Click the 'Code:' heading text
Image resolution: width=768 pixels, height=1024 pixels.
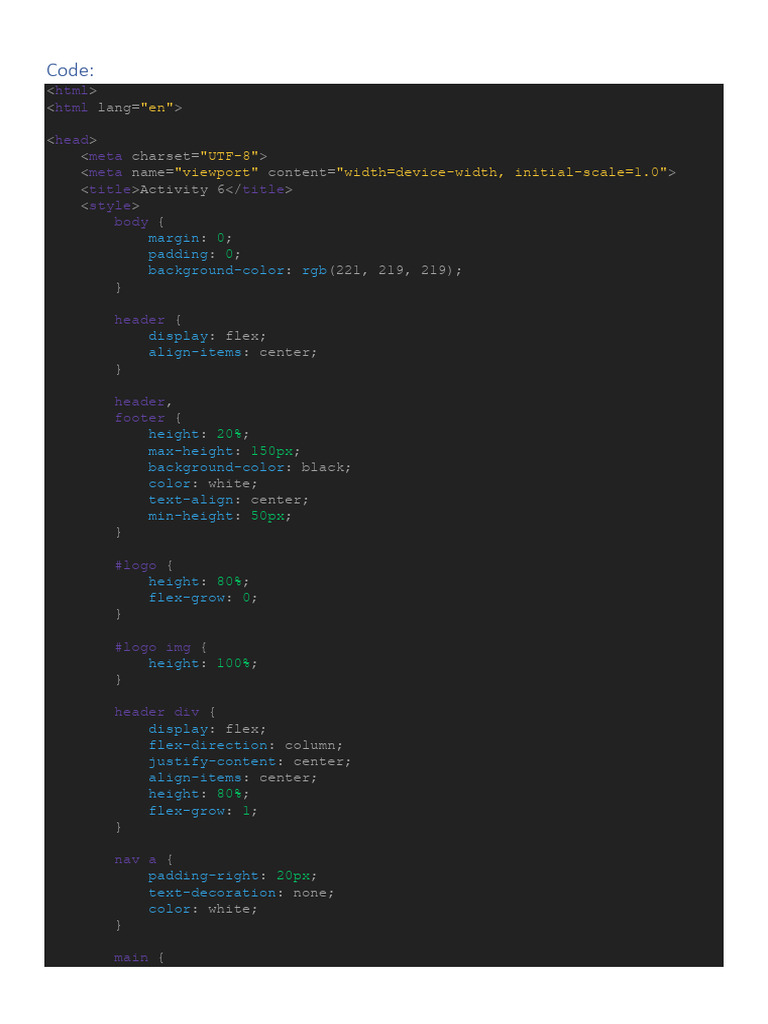click(70, 70)
